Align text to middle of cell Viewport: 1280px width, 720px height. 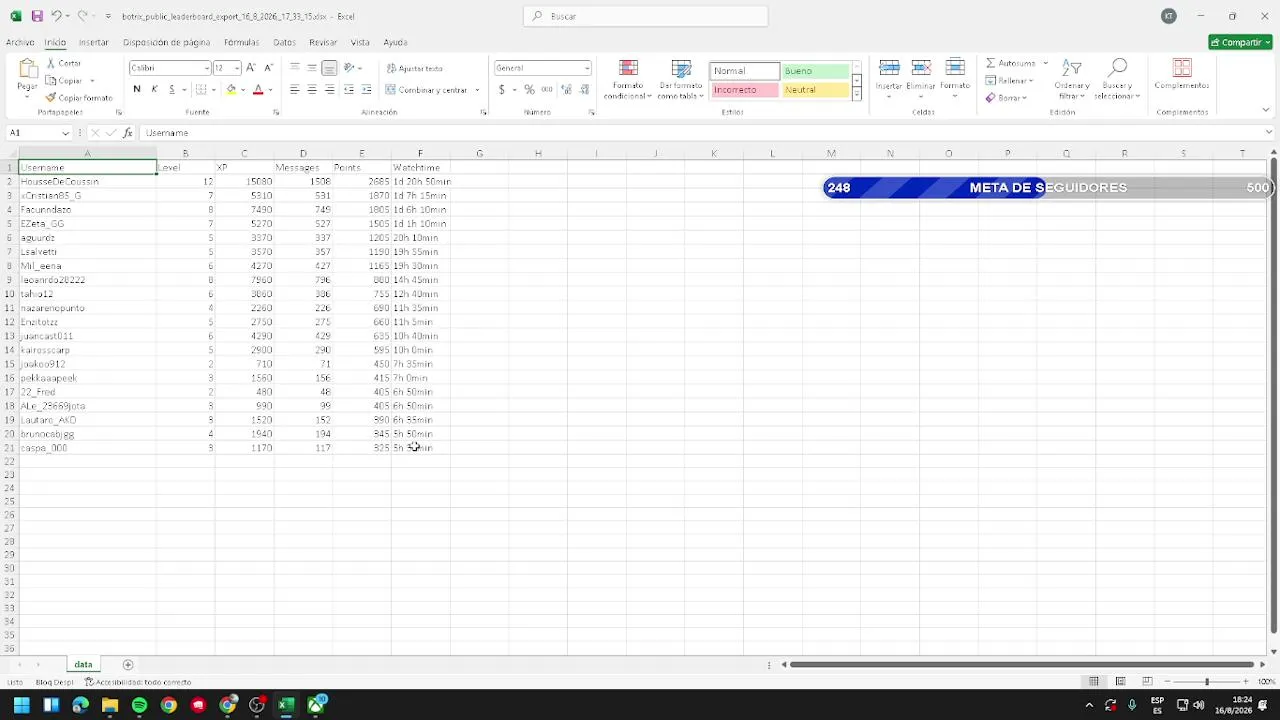(312, 68)
